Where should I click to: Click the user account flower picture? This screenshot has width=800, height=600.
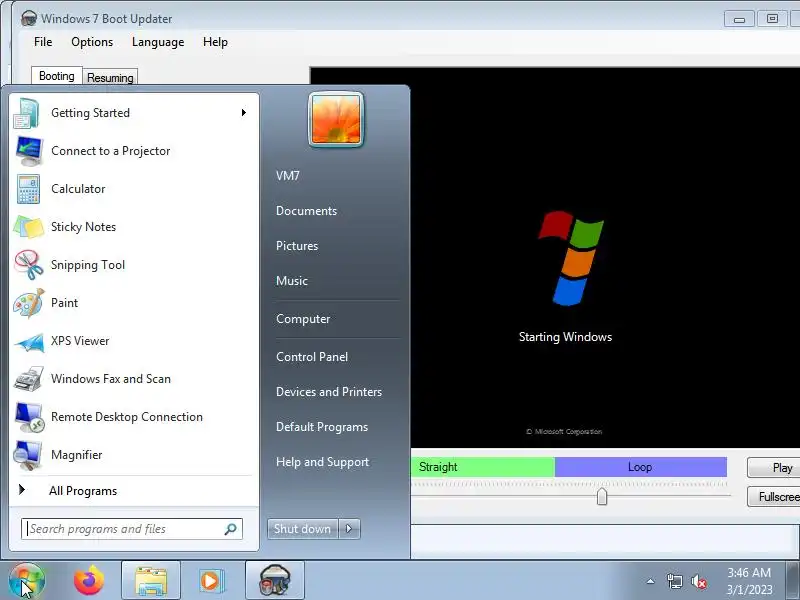coord(336,119)
